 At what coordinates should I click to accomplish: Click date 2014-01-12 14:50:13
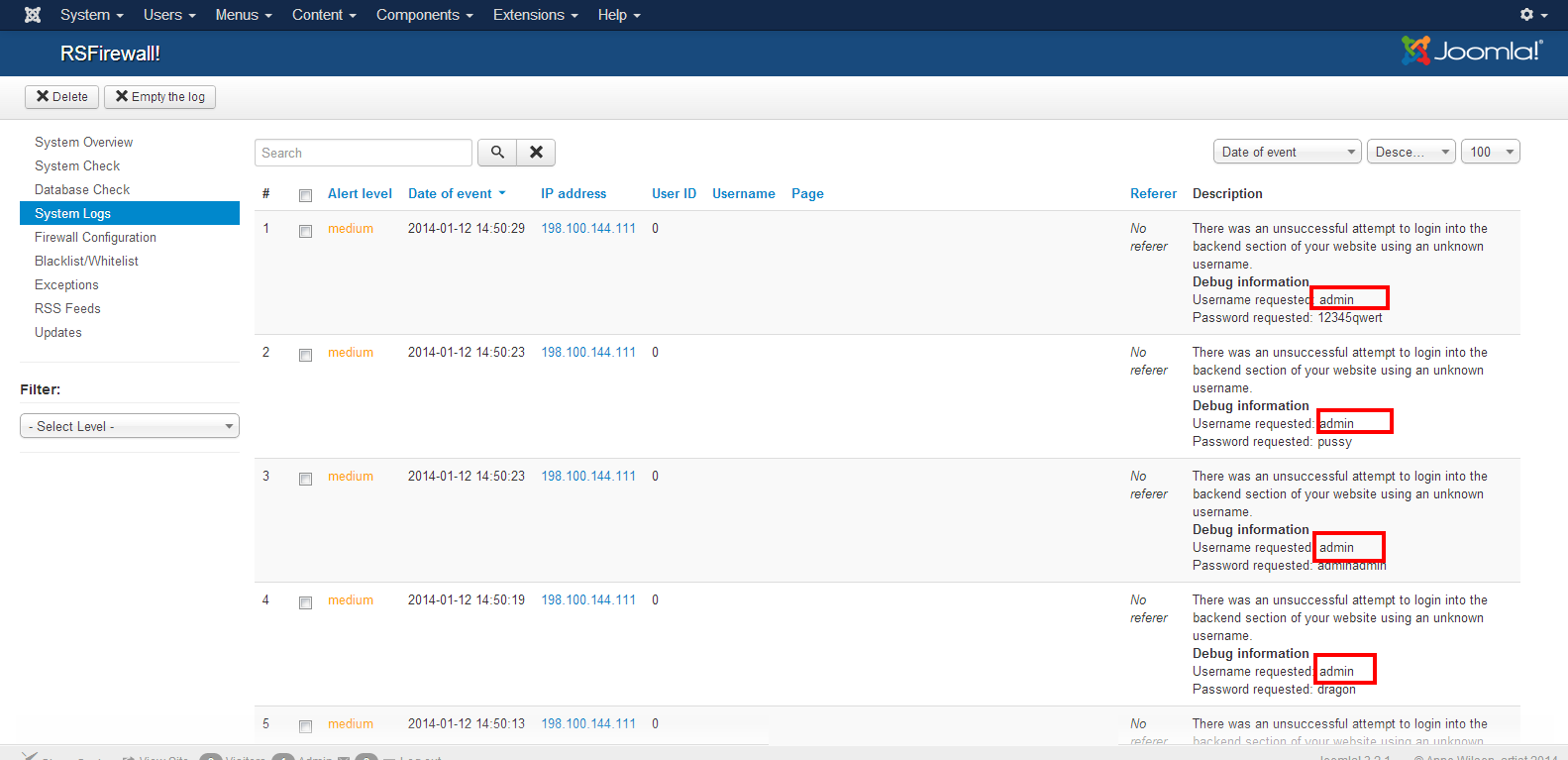click(467, 723)
